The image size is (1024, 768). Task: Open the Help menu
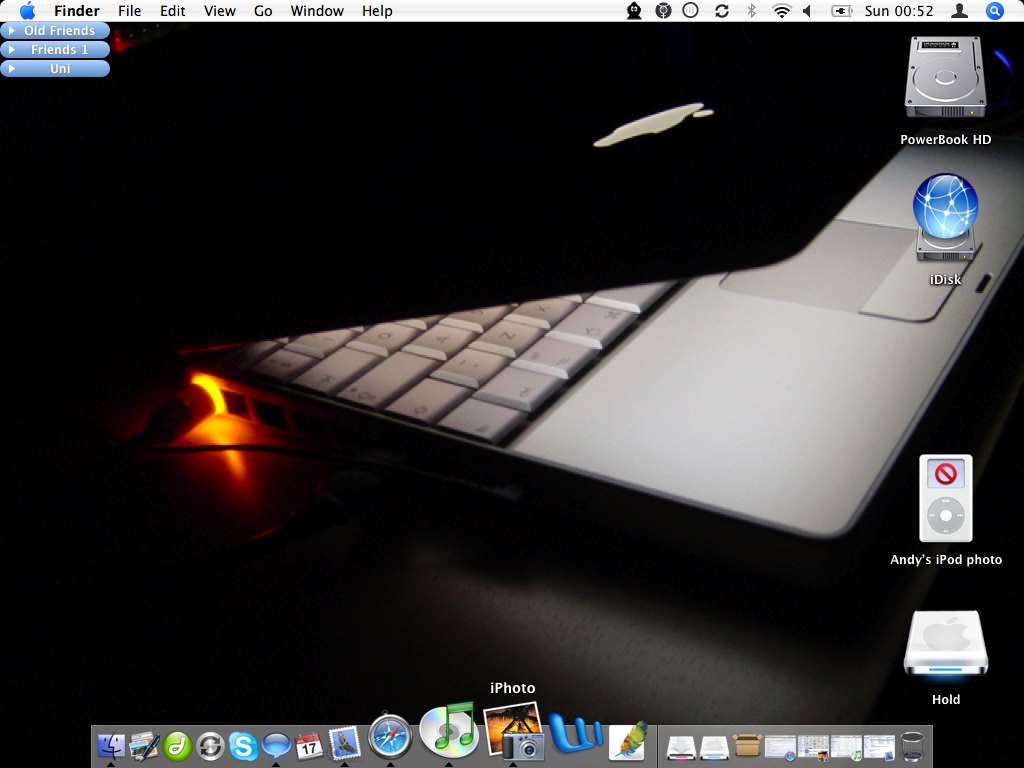(377, 11)
